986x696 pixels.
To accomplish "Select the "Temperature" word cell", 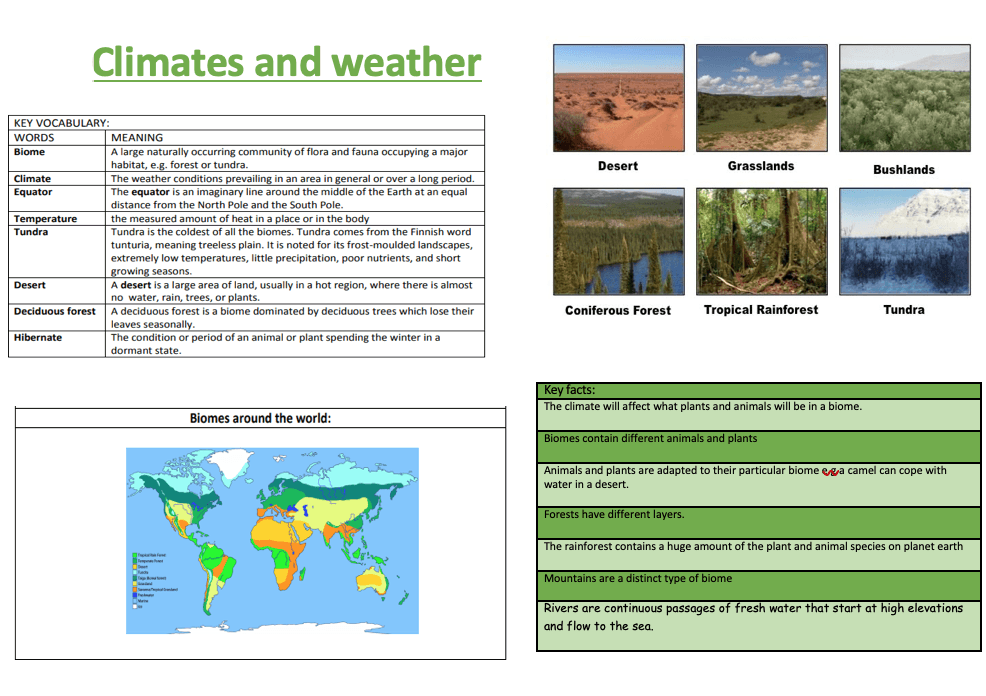I will 57,219.
